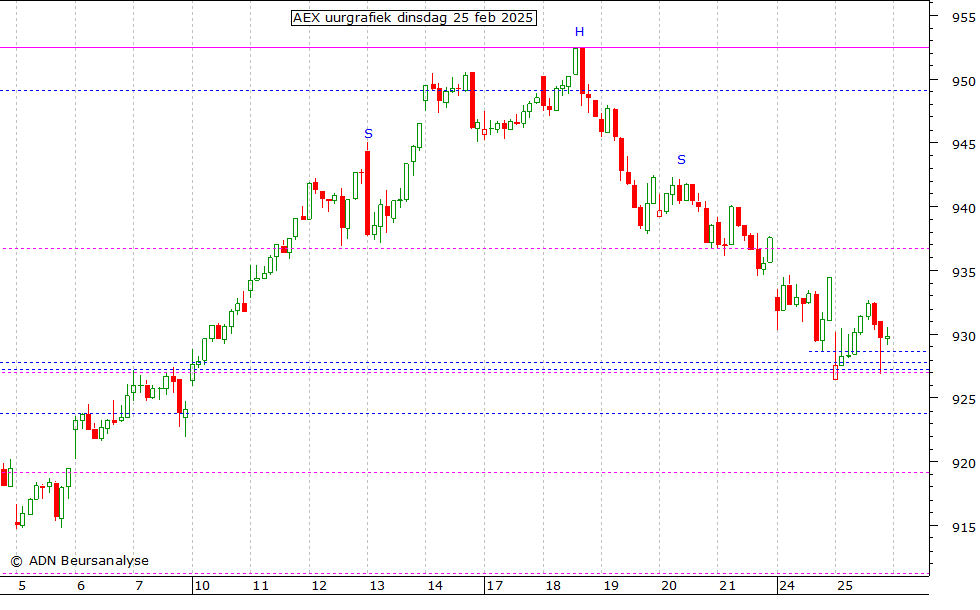Click date label 10 on the time axis

pos(202,586)
